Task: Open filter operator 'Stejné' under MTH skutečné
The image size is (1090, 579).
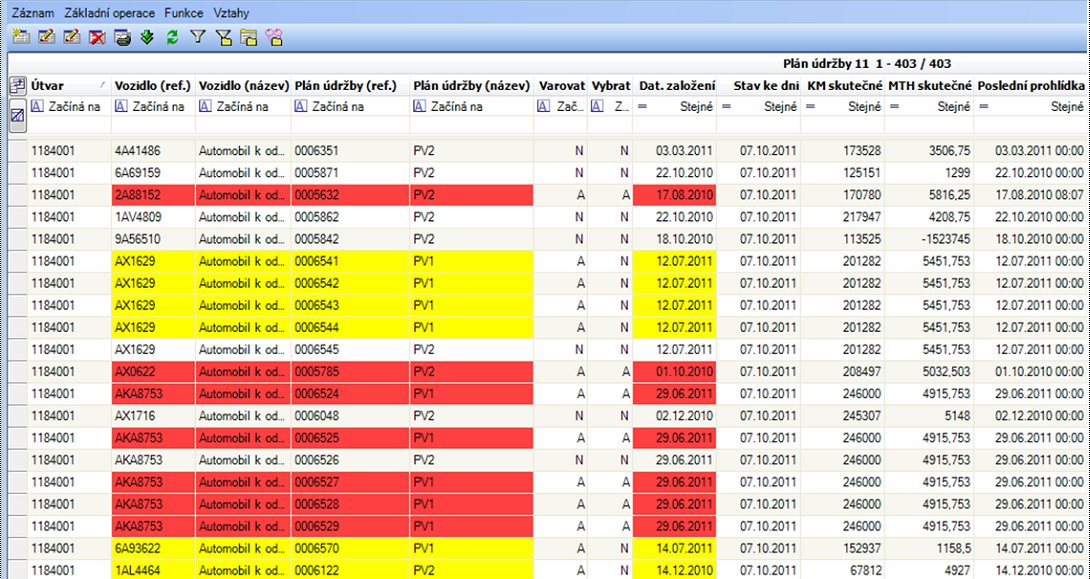Action: (x=929, y=107)
